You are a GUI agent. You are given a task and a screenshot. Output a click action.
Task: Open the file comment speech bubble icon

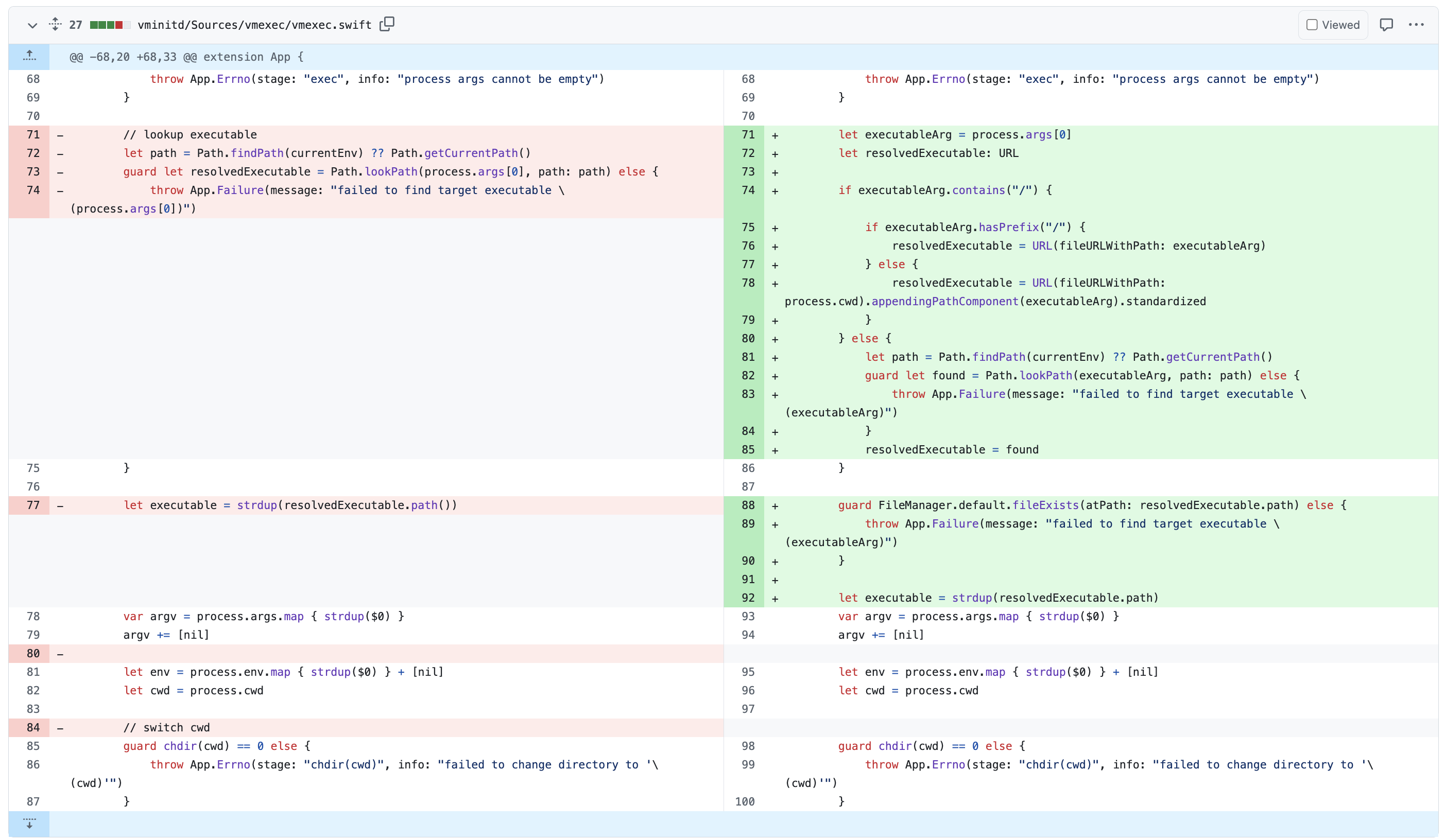click(x=1386, y=25)
